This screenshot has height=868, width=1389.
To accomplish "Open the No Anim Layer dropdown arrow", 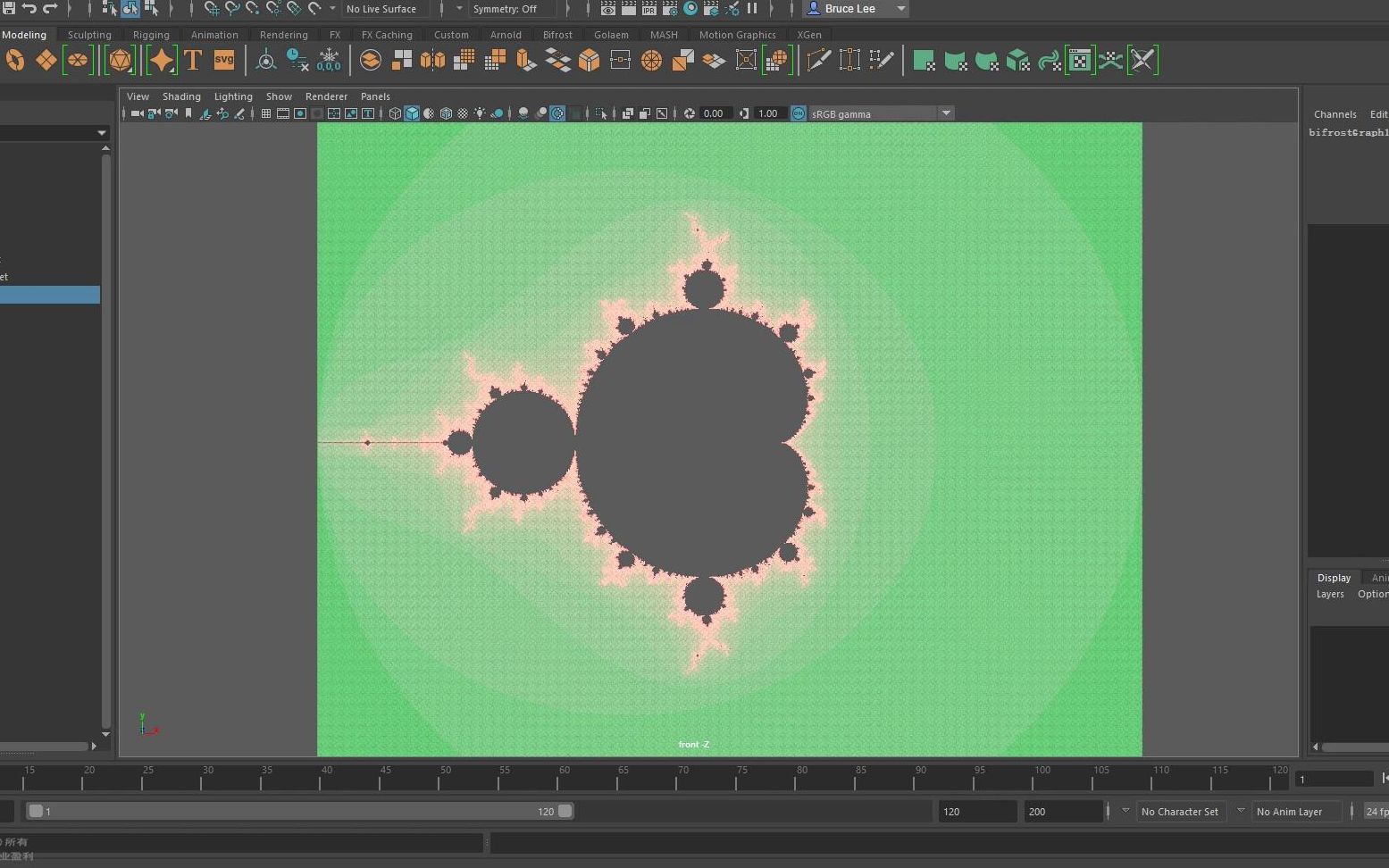I will coord(1241,811).
